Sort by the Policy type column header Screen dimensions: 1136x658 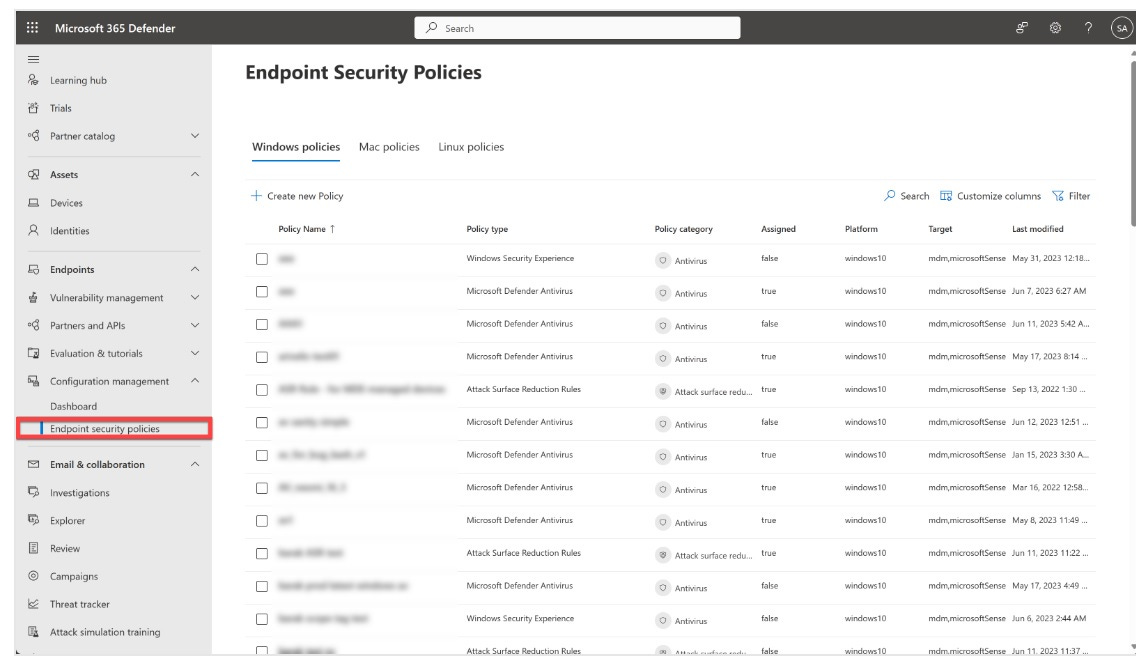[487, 229]
